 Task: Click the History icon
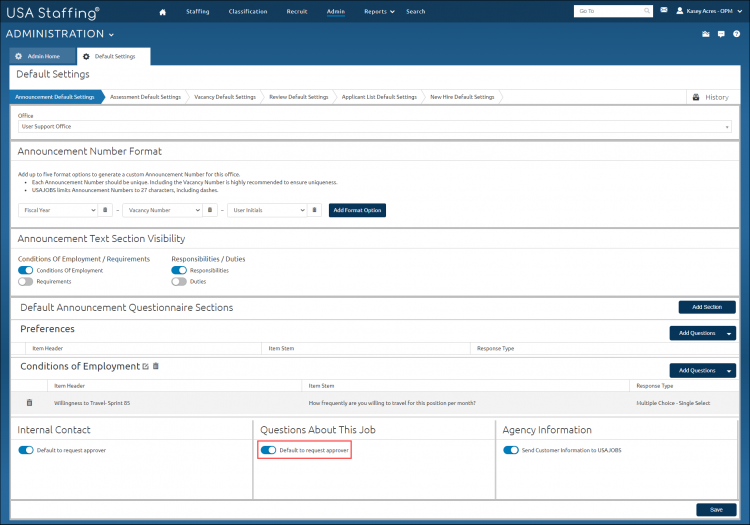(696, 97)
